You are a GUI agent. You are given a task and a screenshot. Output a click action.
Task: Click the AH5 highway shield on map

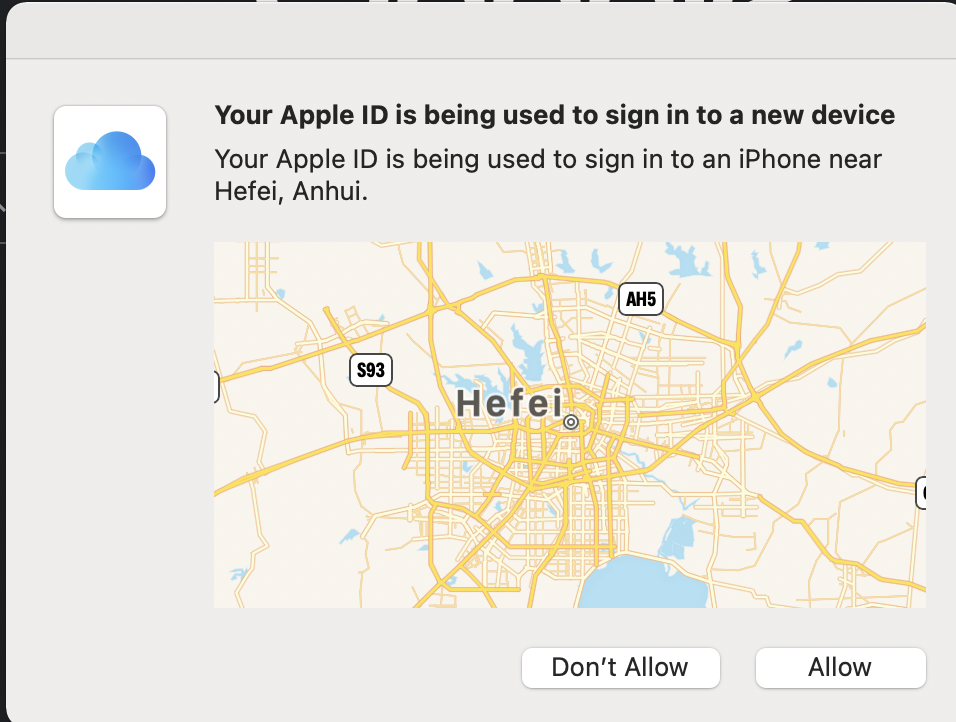(641, 299)
